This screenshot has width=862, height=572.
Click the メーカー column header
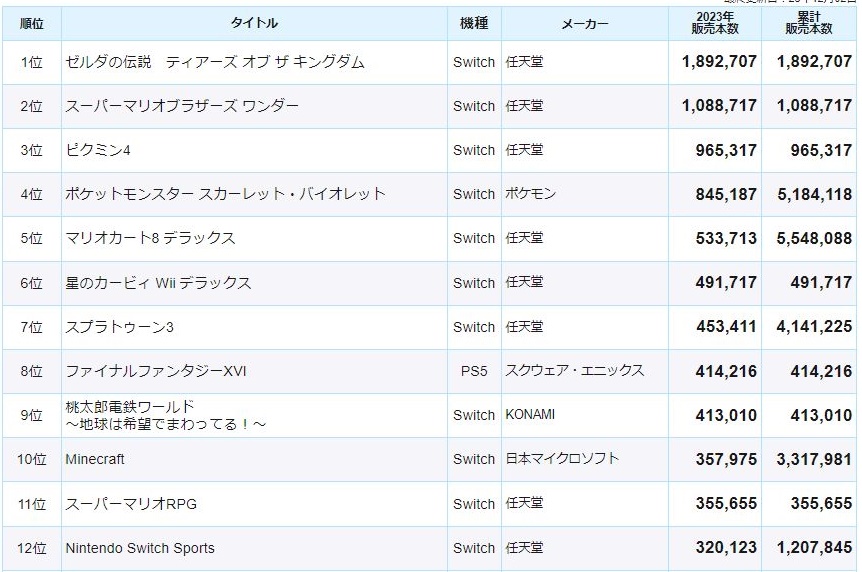(x=585, y=24)
